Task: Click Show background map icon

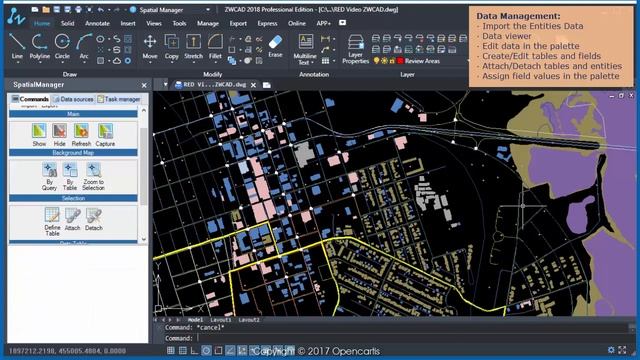Action: (x=39, y=135)
